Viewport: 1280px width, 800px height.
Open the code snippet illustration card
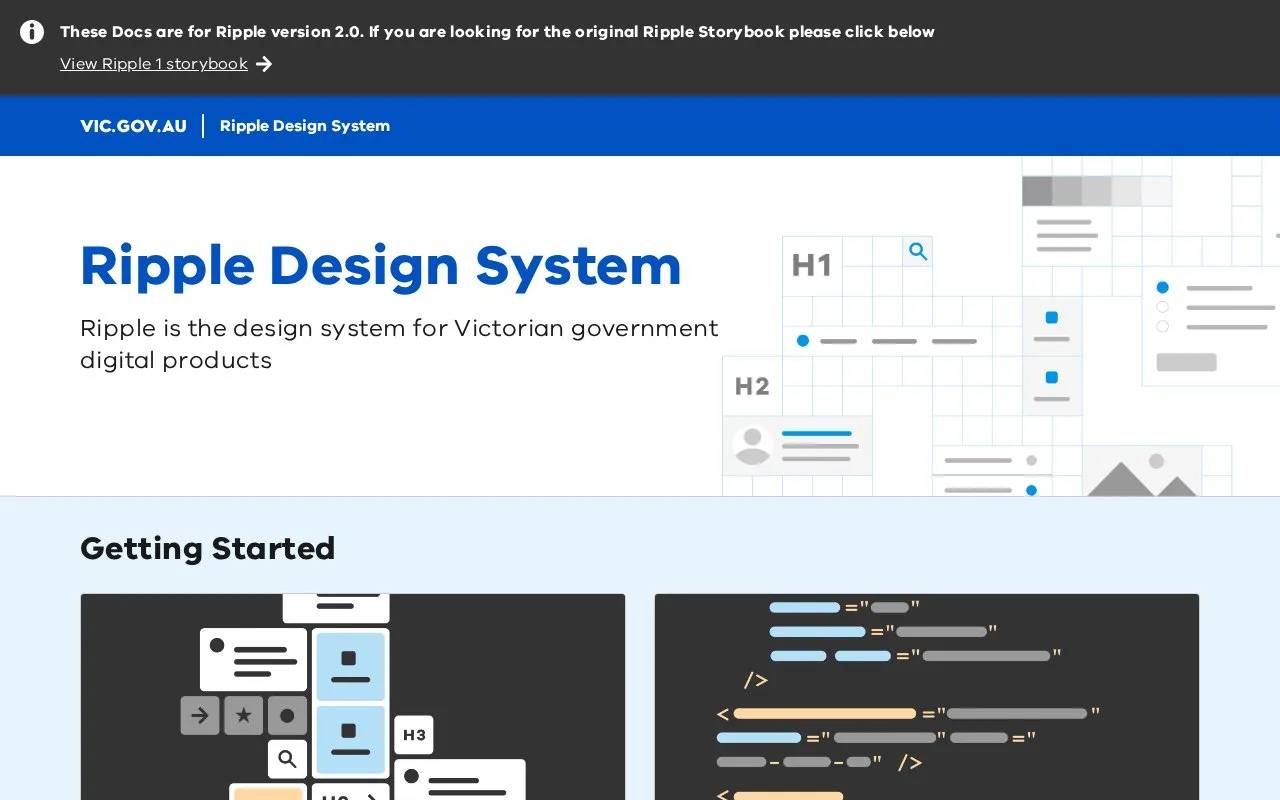(927, 697)
